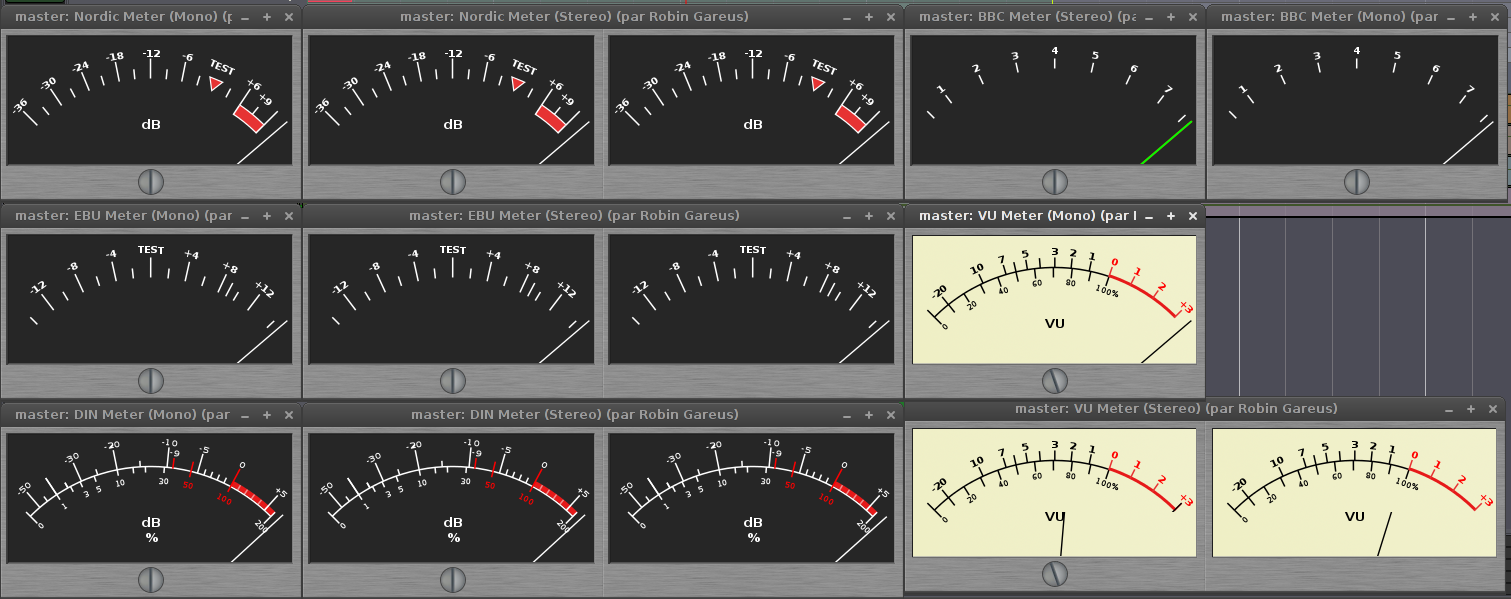Focus the DIN Meter (Mono) window title
This screenshot has height=599, width=1511.
123,415
